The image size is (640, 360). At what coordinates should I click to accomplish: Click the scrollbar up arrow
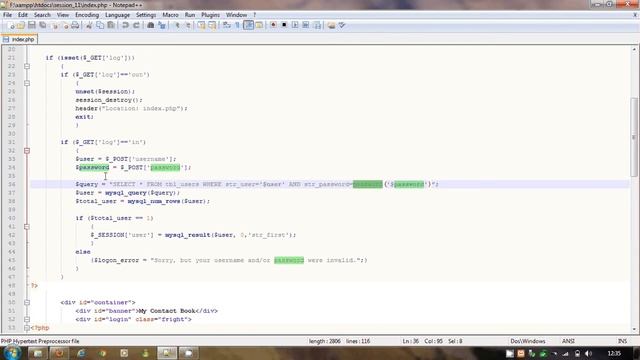tap(634, 49)
